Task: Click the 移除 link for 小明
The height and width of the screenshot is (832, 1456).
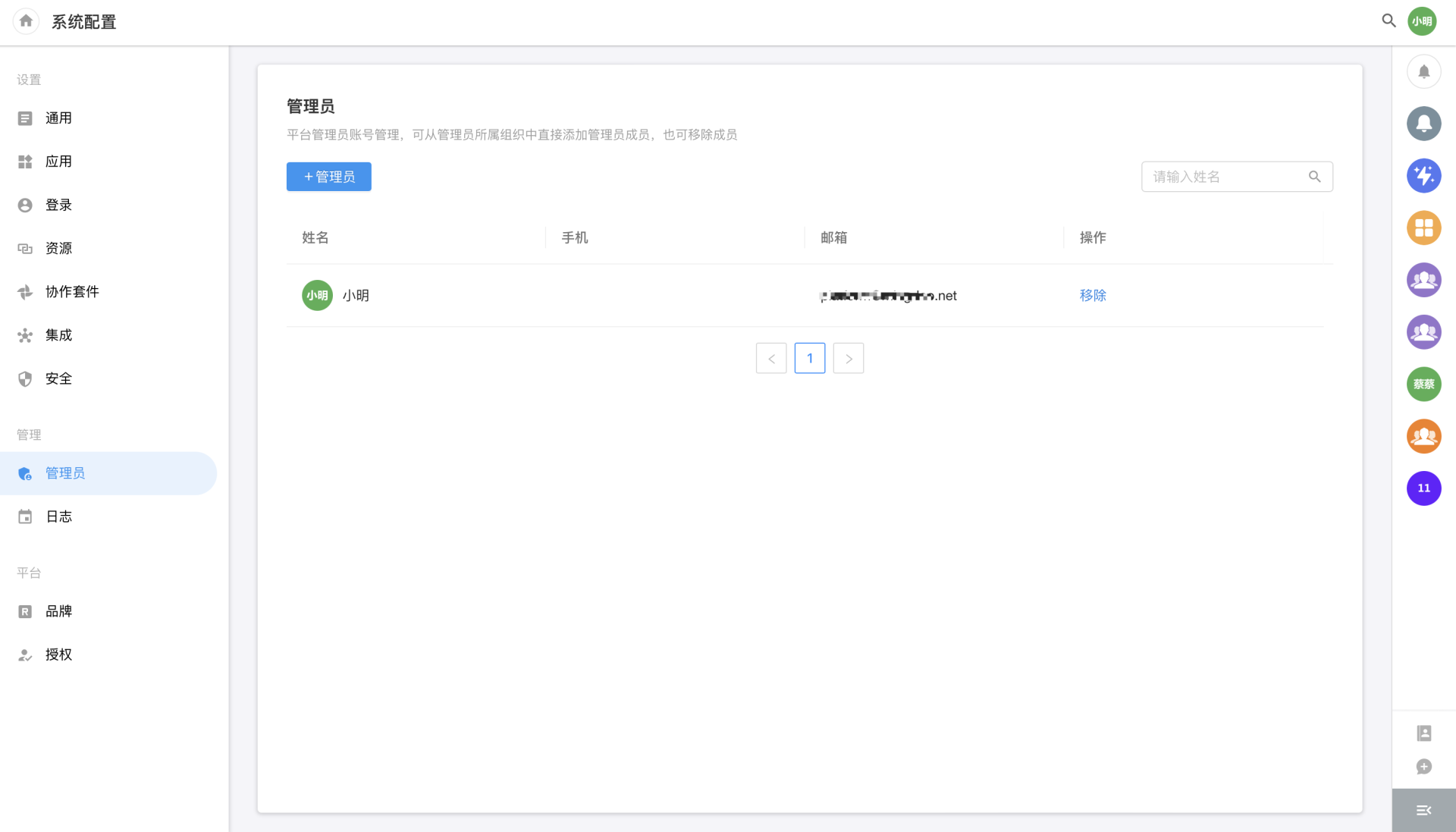Action: coord(1092,296)
